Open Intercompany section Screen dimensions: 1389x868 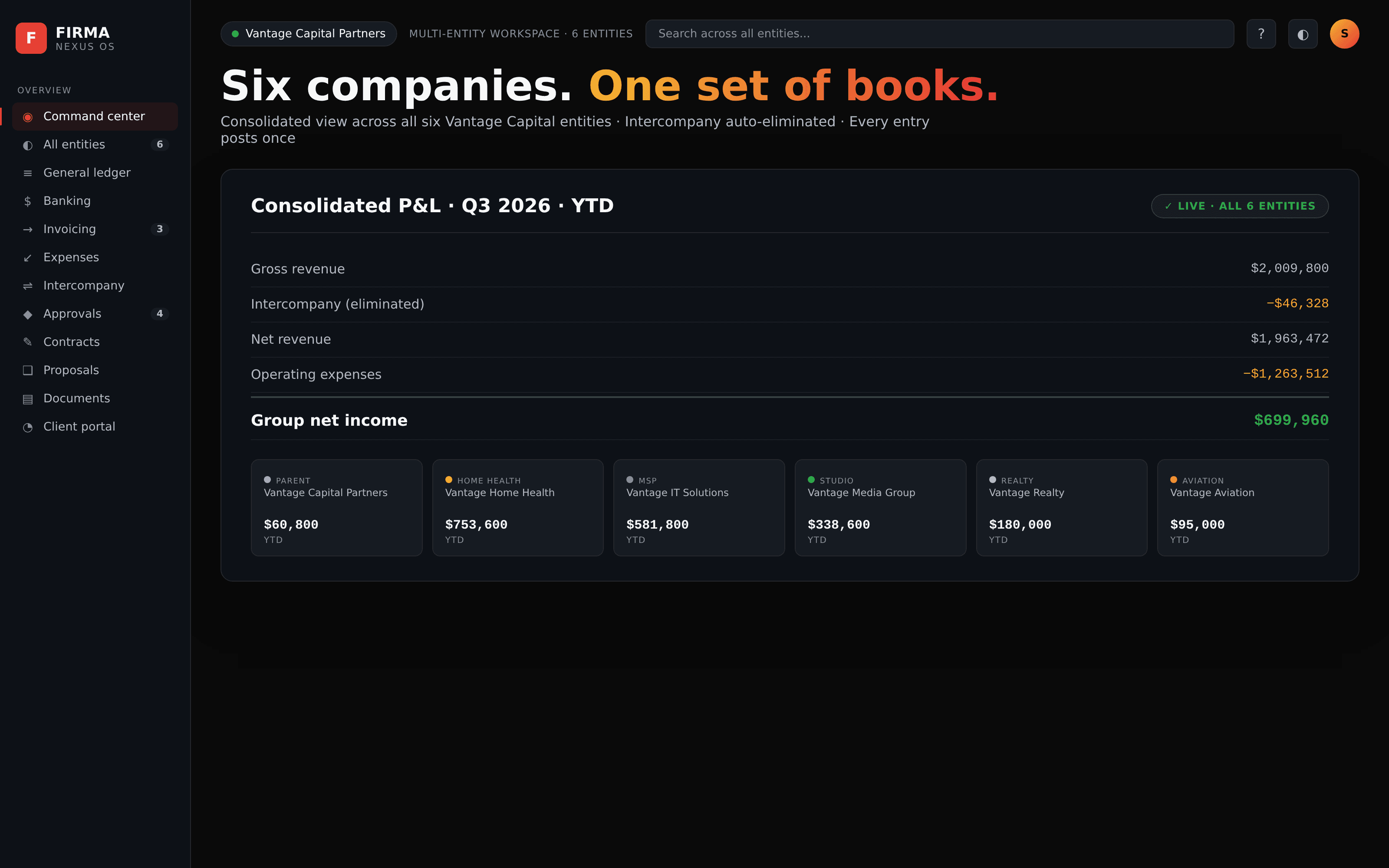pyautogui.click(x=95, y=285)
